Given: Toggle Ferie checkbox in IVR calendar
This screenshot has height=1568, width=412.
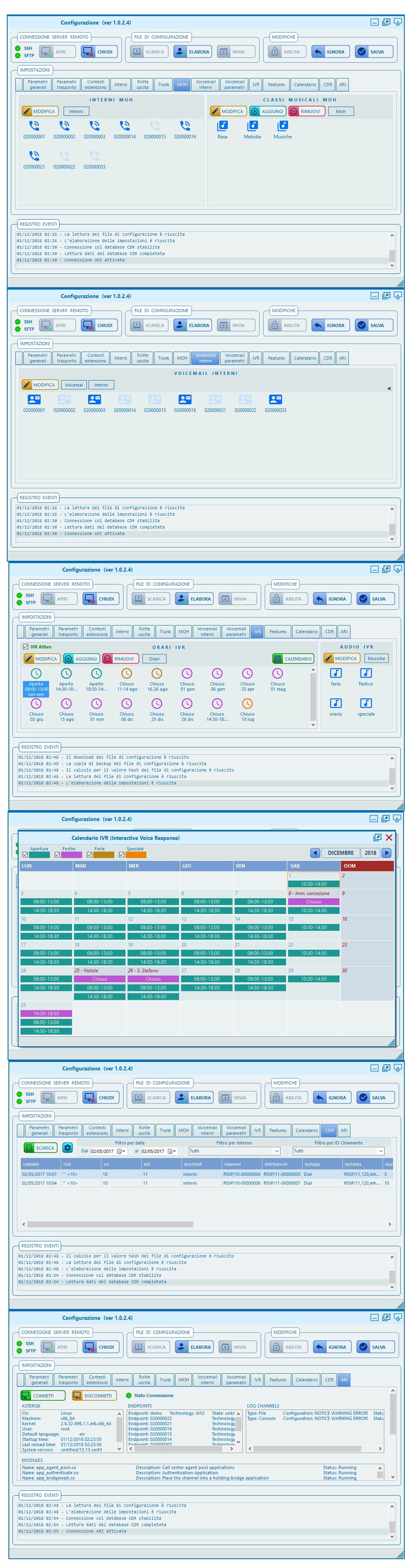Looking at the screenshot, I should pyautogui.click(x=89, y=855).
